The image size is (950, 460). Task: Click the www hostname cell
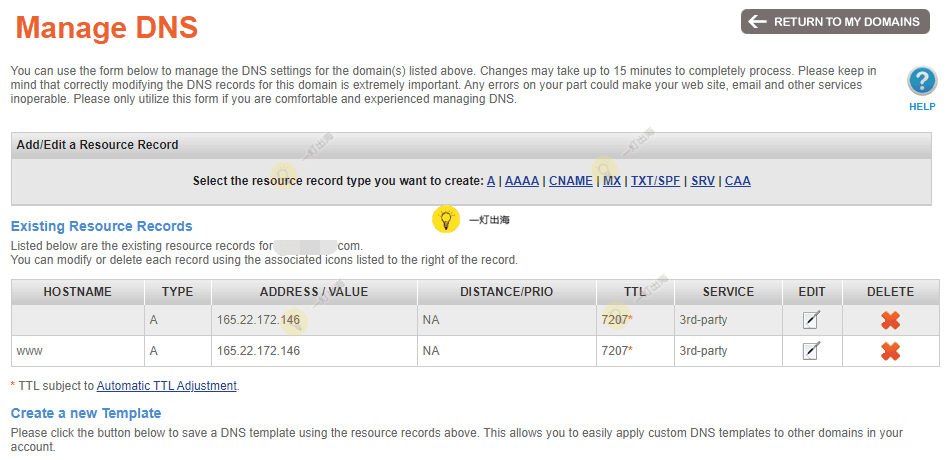click(x=30, y=351)
